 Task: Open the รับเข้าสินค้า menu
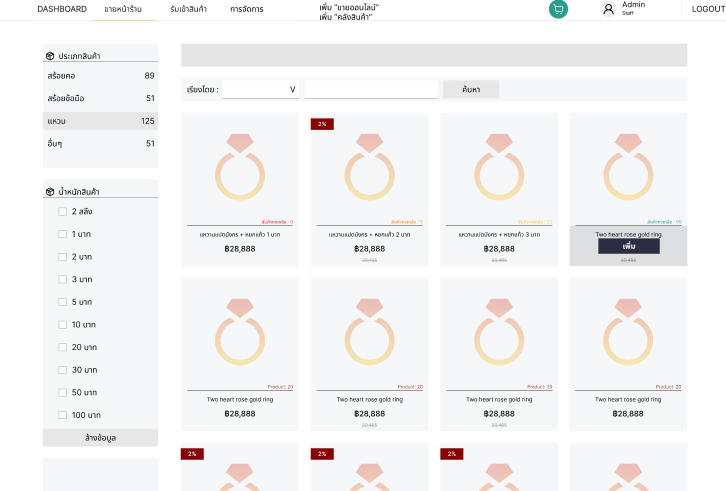coord(188,9)
